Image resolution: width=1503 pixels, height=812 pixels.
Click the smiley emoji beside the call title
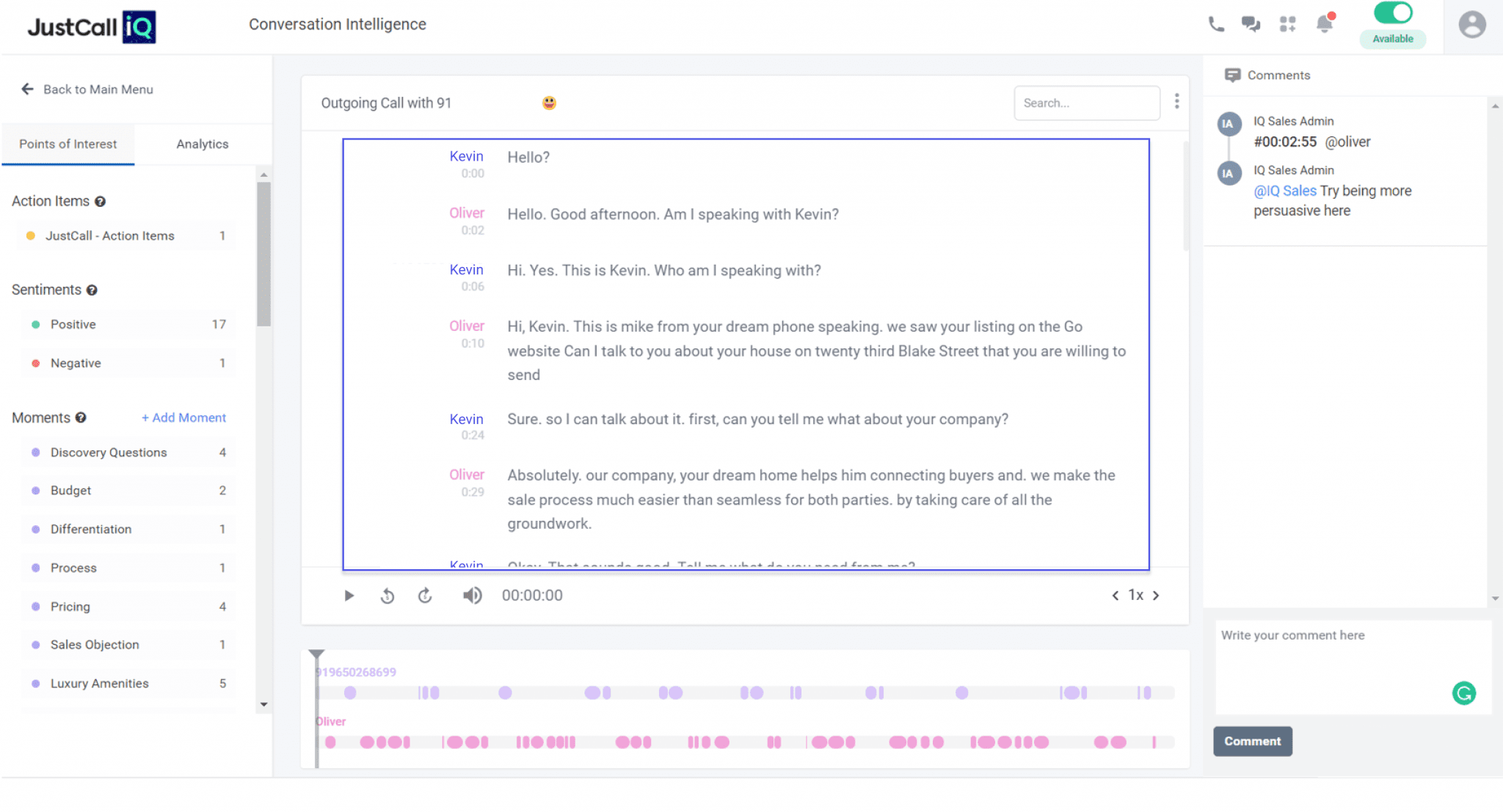tap(548, 103)
